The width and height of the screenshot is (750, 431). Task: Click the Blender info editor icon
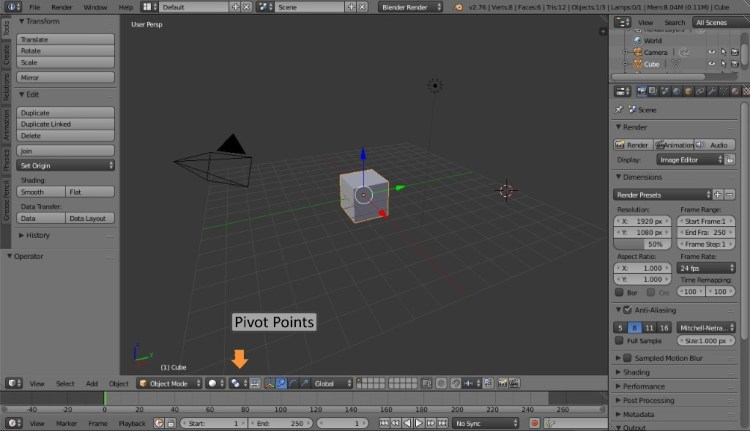point(12,7)
